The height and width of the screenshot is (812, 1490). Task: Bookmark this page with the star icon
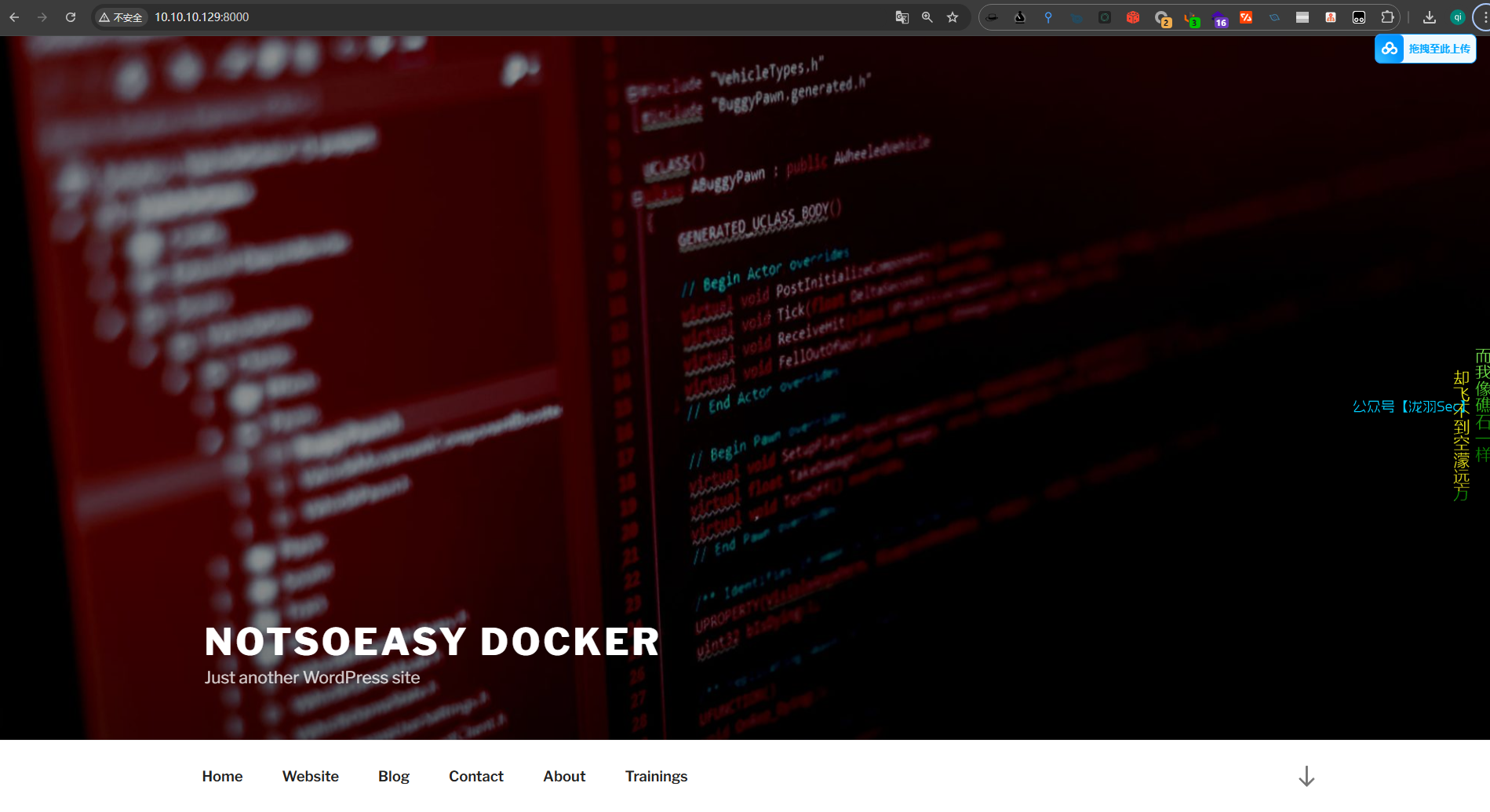[x=953, y=17]
